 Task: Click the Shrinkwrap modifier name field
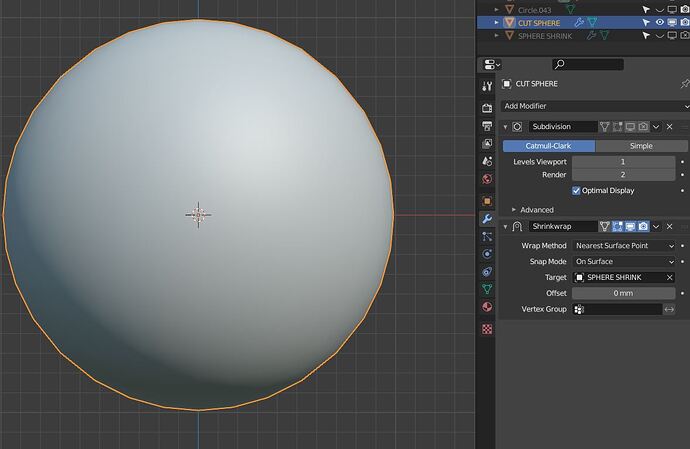click(563, 226)
